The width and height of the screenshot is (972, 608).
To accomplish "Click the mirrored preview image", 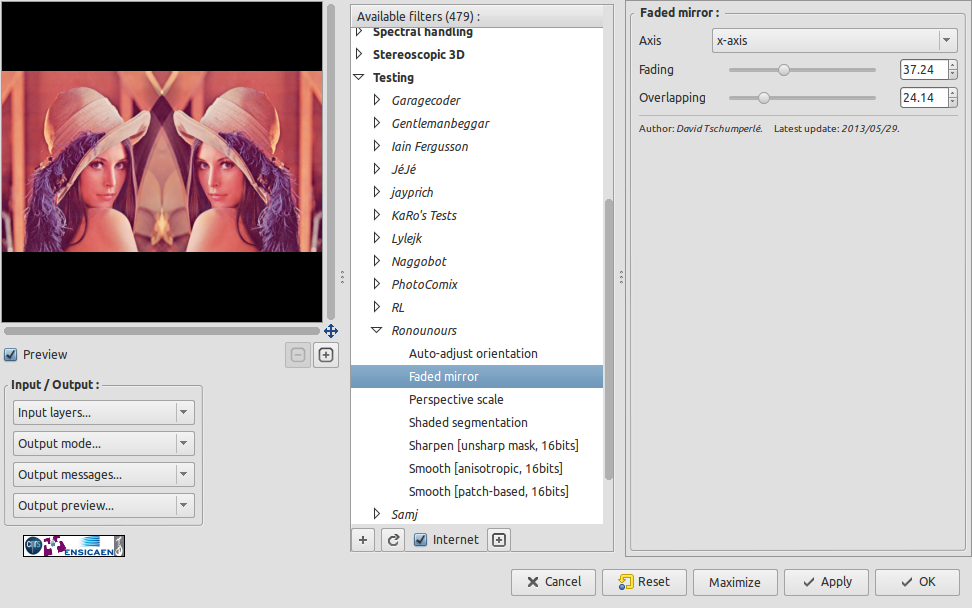I will (162, 162).
